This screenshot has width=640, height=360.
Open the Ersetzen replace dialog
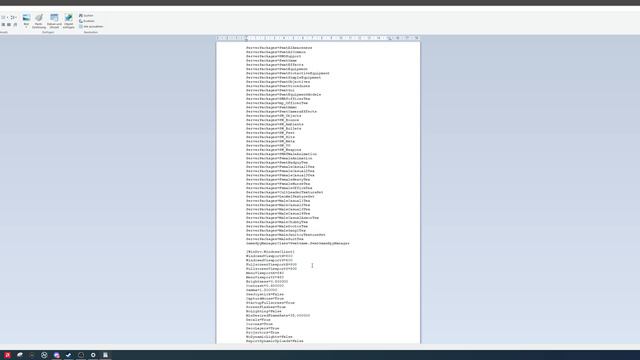point(87,21)
